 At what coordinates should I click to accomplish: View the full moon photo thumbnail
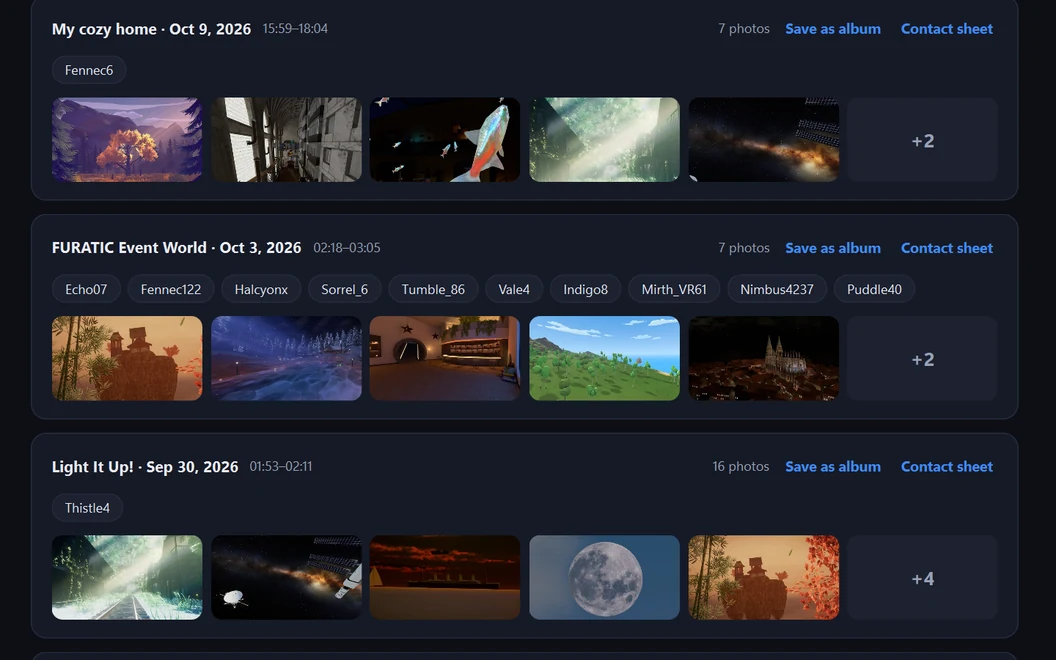(x=604, y=578)
